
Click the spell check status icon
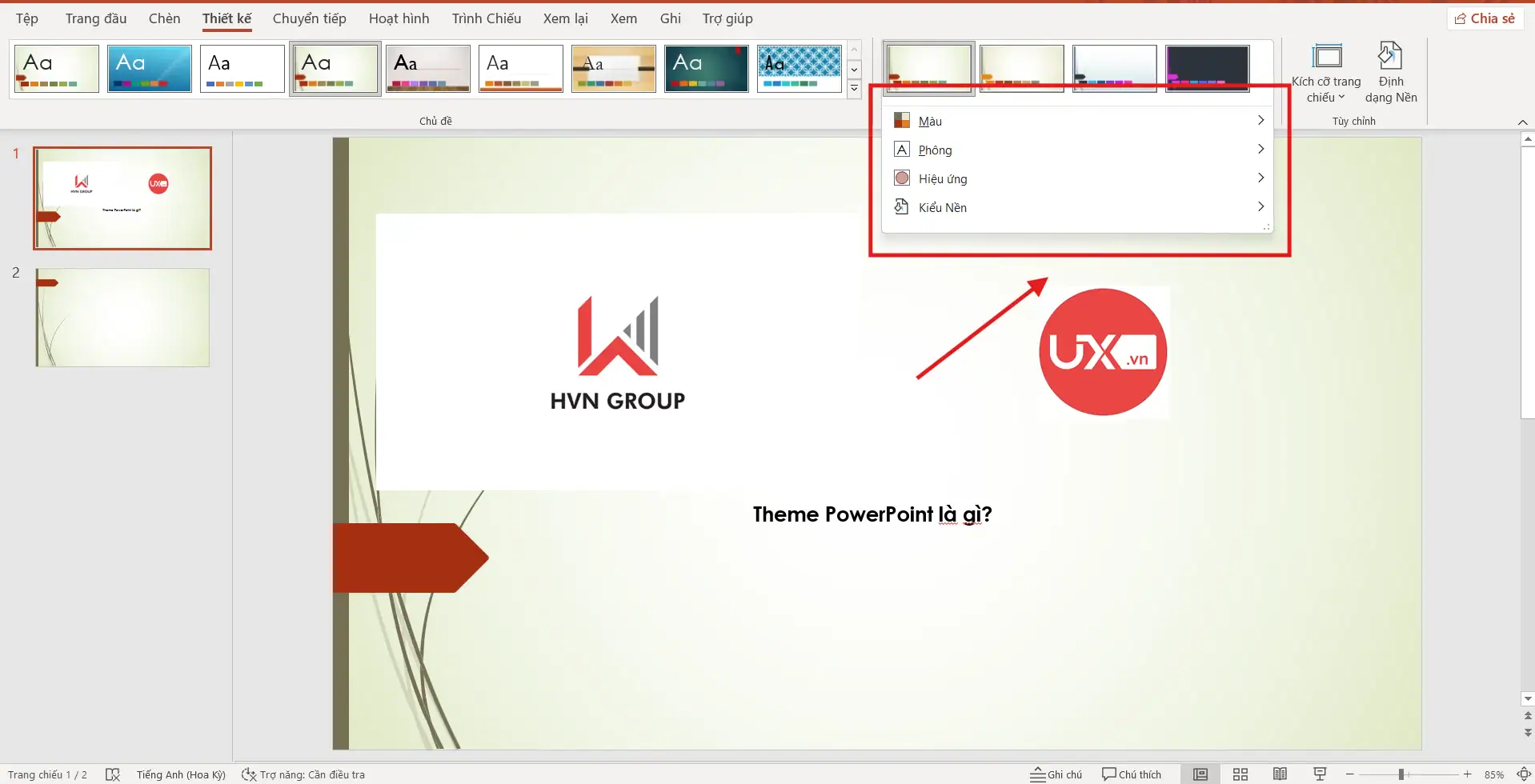[113, 774]
